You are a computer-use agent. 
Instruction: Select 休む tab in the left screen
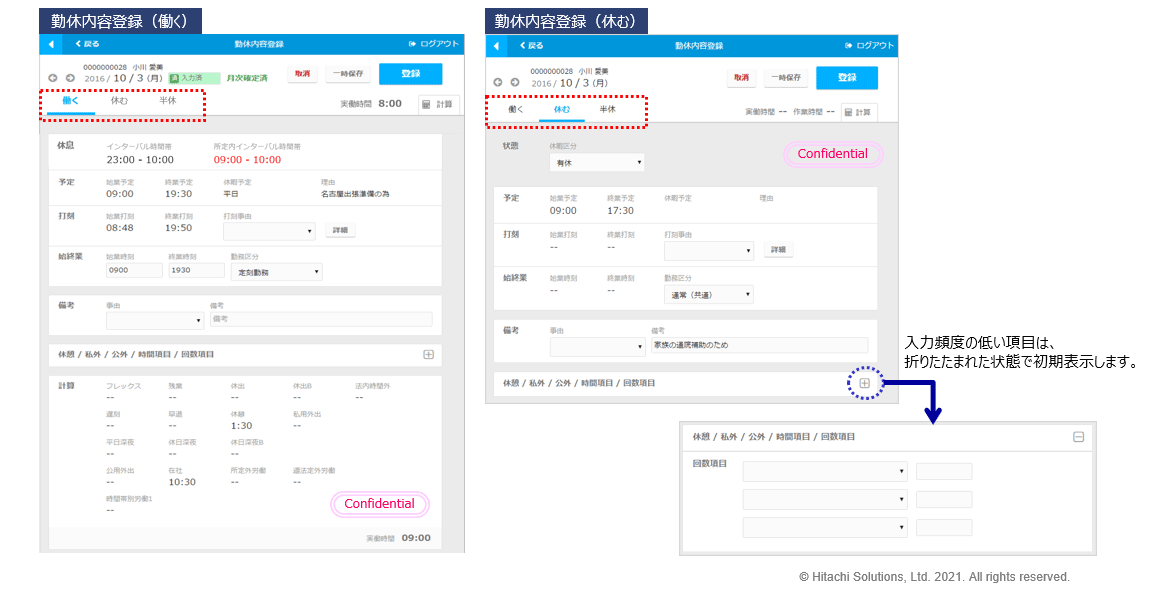[119, 101]
